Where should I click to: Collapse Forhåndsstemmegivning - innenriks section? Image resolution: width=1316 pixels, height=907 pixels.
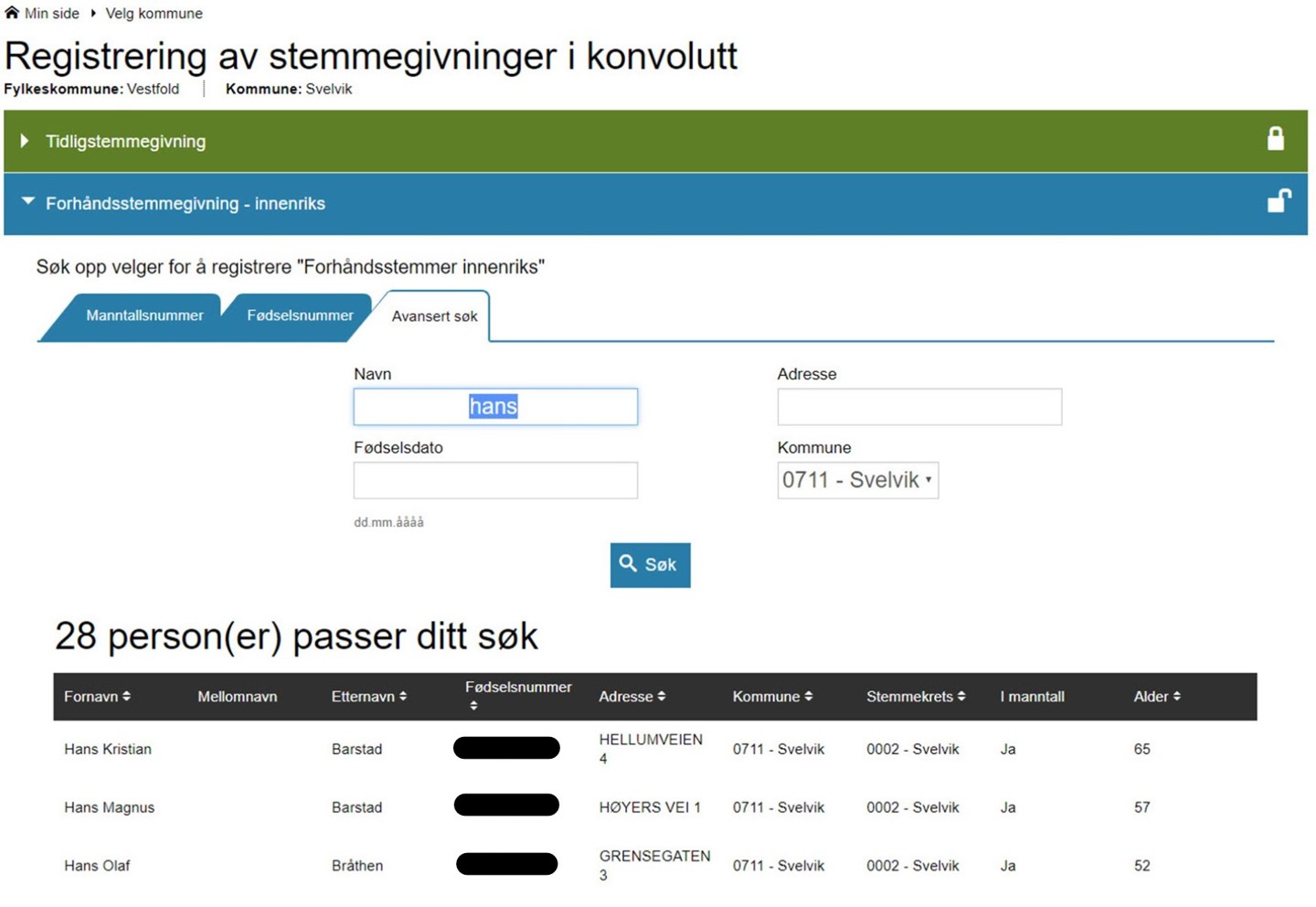(x=185, y=204)
